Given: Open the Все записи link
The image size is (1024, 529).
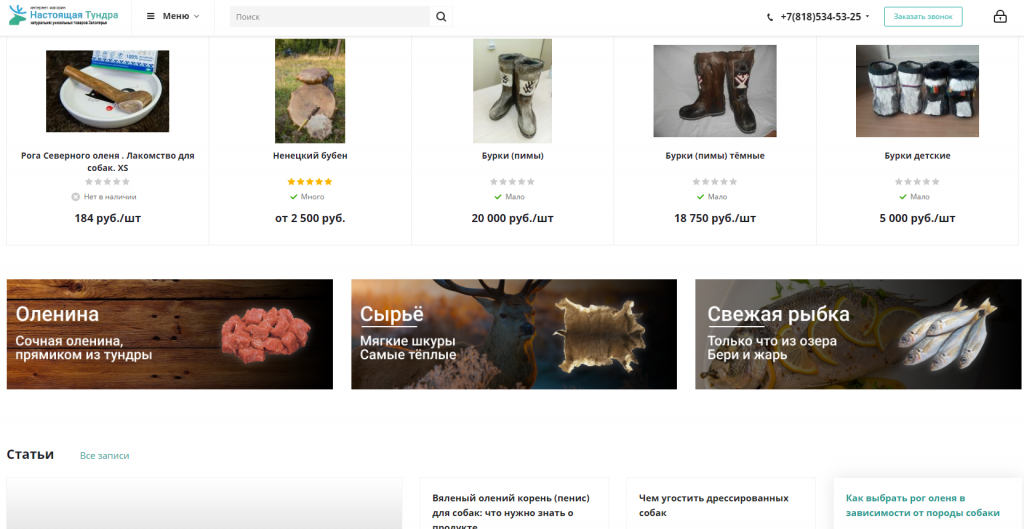Looking at the screenshot, I should click(x=105, y=456).
